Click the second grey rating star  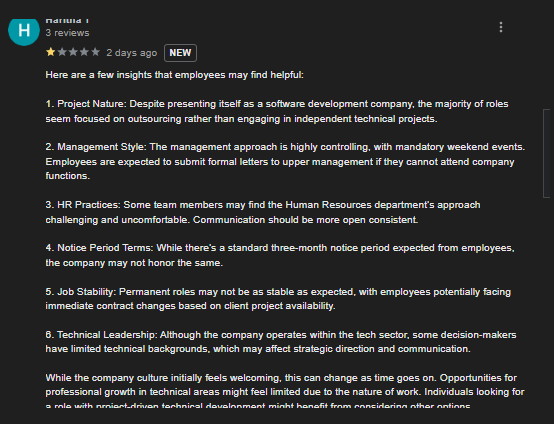(x=62, y=52)
